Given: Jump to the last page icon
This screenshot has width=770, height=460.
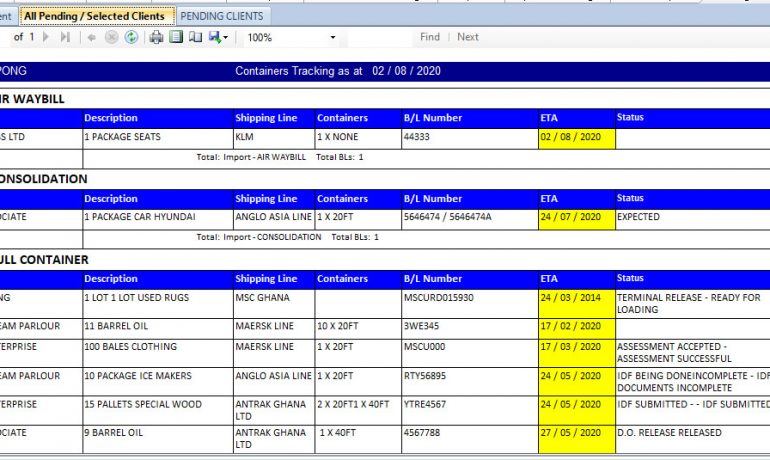Looking at the screenshot, I should pyautogui.click(x=65, y=37).
